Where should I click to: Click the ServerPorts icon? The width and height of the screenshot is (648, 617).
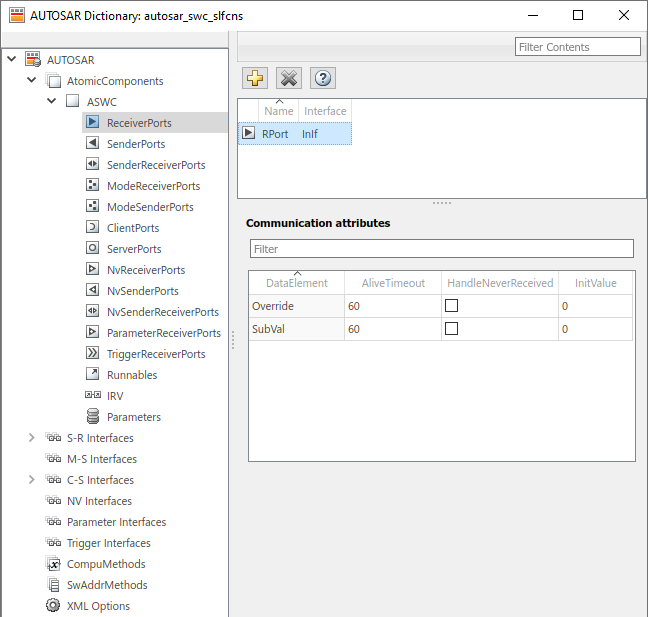tap(93, 248)
